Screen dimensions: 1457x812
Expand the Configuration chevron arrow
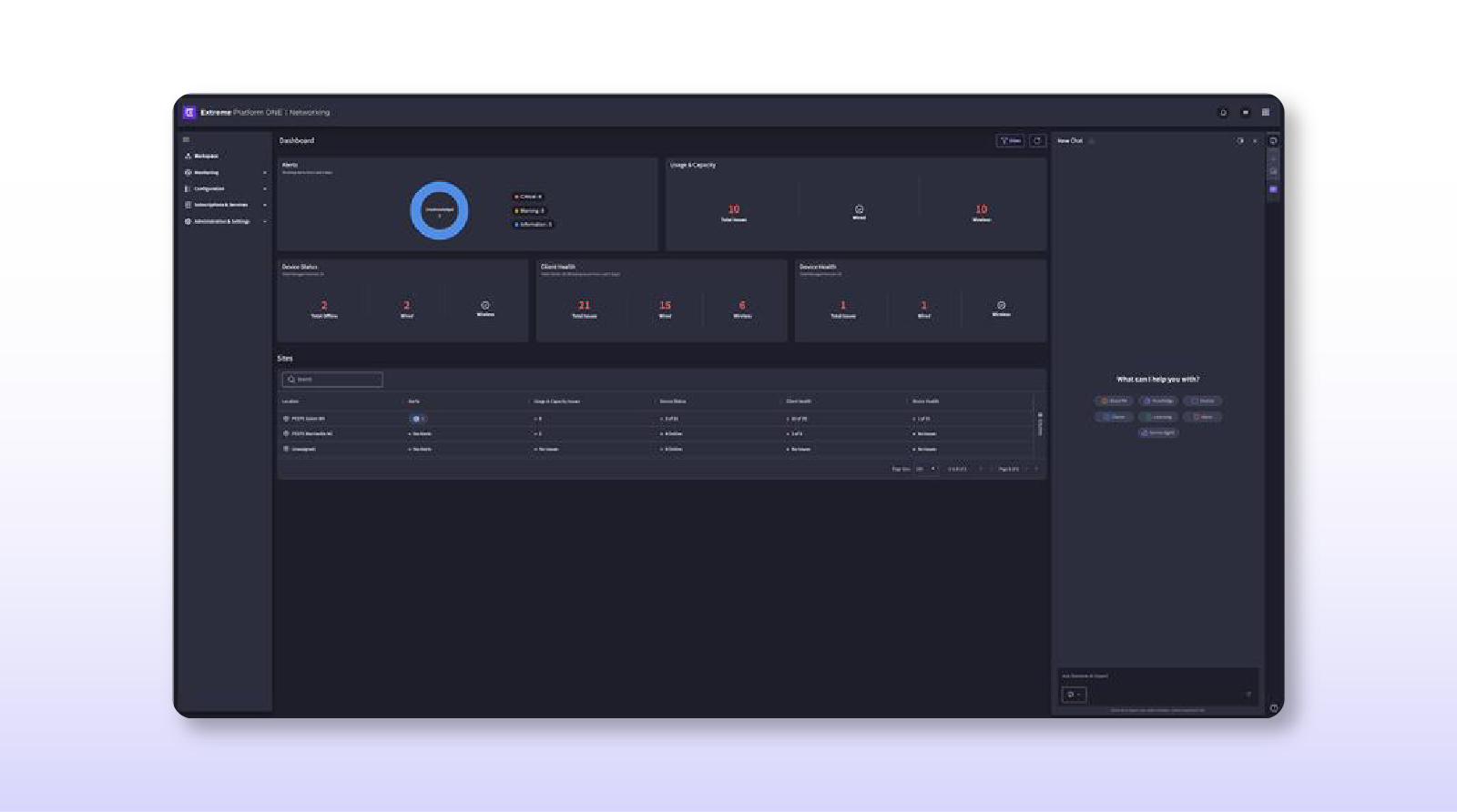pos(265,188)
